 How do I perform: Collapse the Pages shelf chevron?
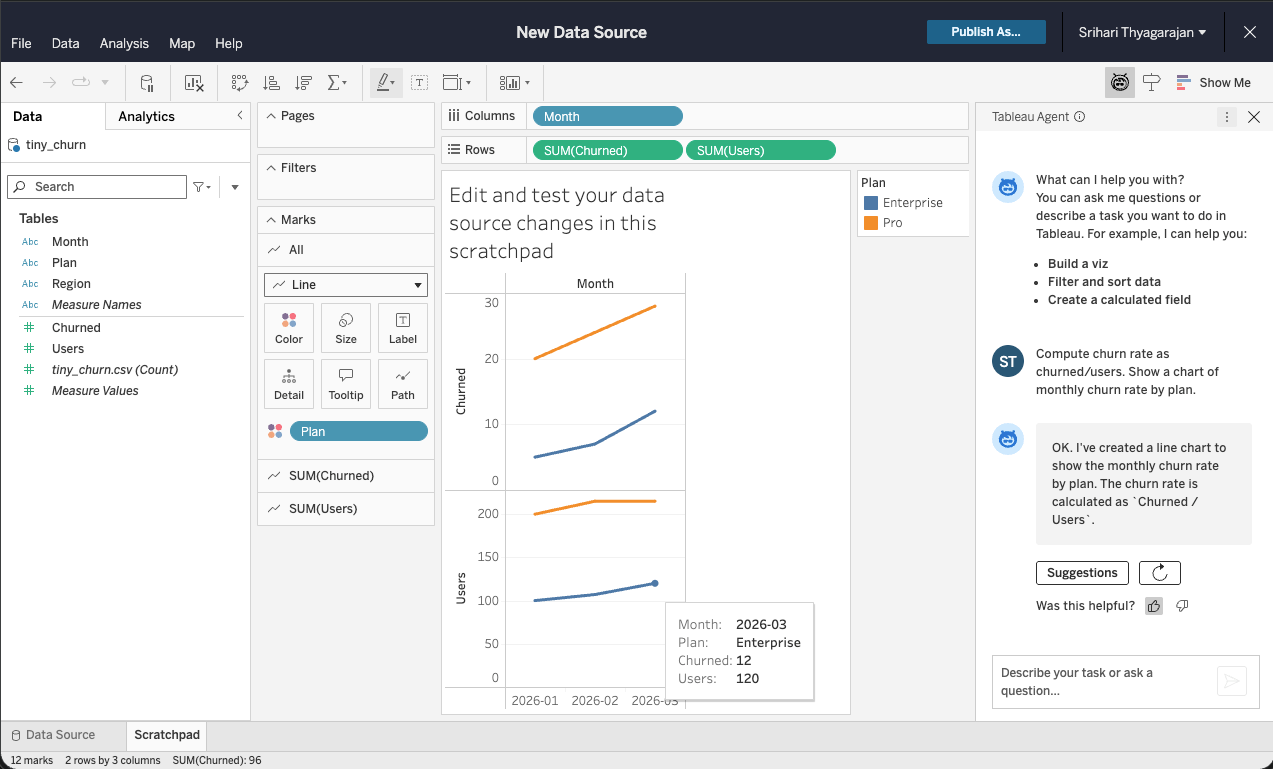(x=272, y=116)
